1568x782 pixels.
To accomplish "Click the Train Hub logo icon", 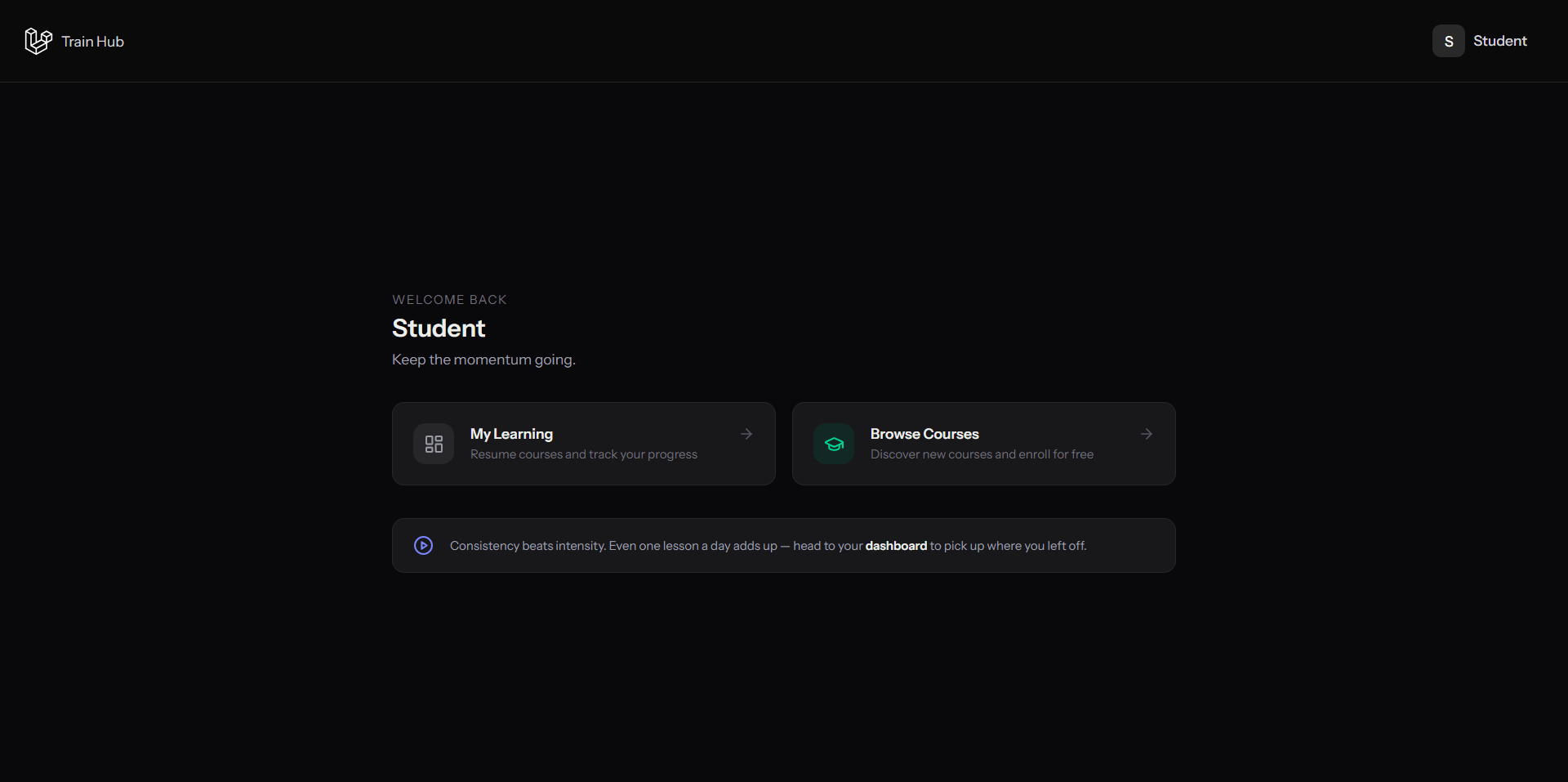I will click(38, 41).
